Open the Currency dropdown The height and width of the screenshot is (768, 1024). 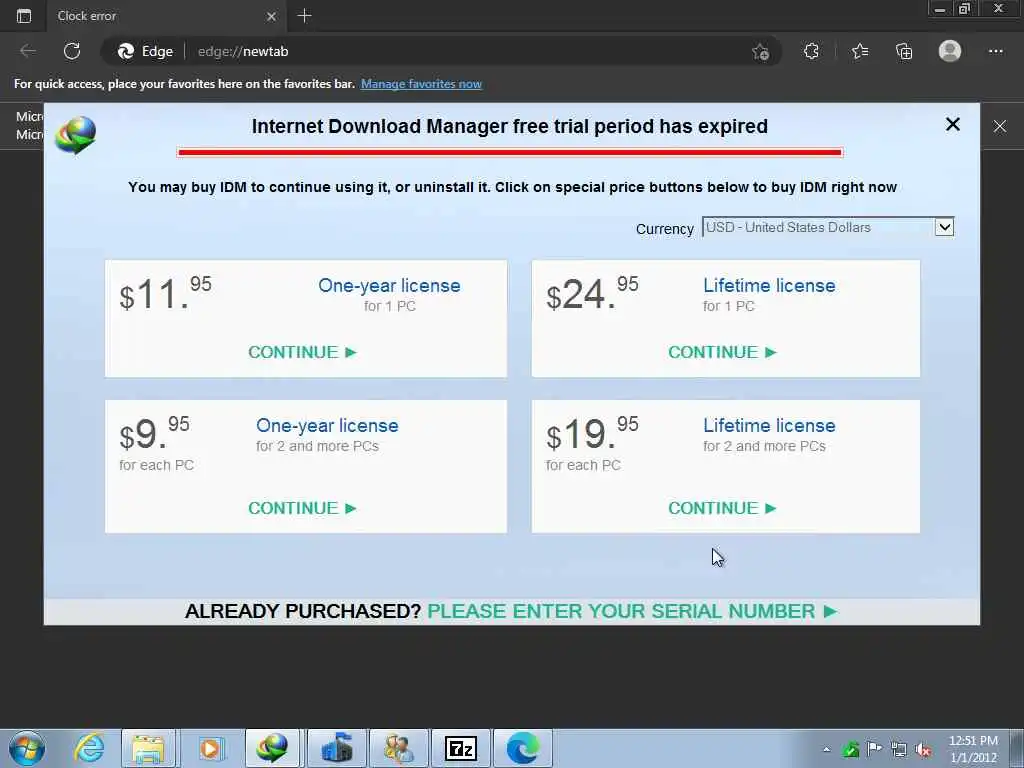pos(828,227)
